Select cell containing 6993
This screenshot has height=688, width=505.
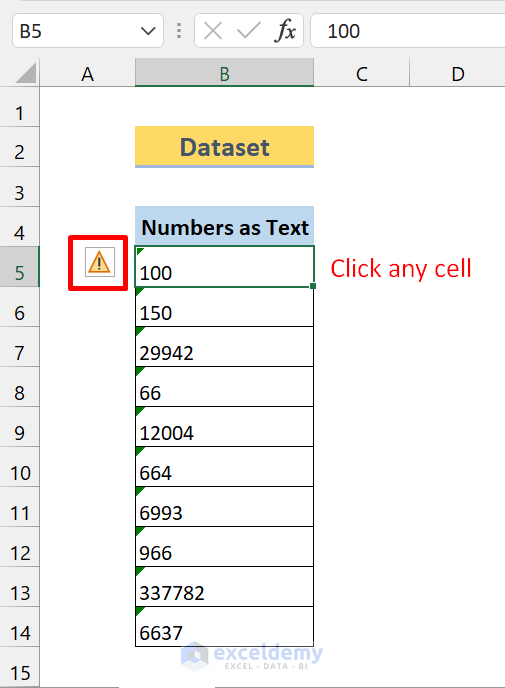tap(224, 506)
